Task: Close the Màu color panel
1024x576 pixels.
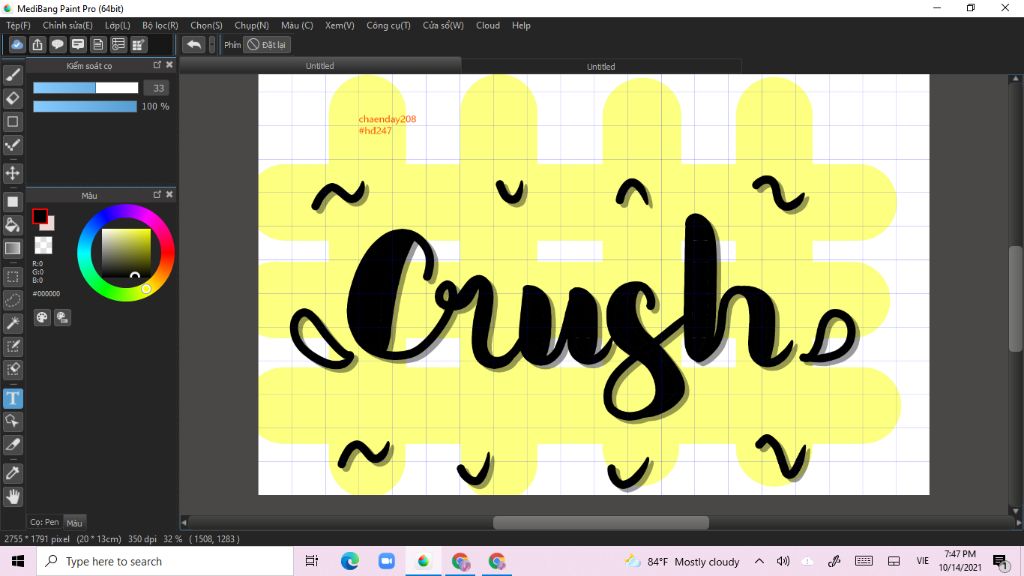Action: pos(169,195)
